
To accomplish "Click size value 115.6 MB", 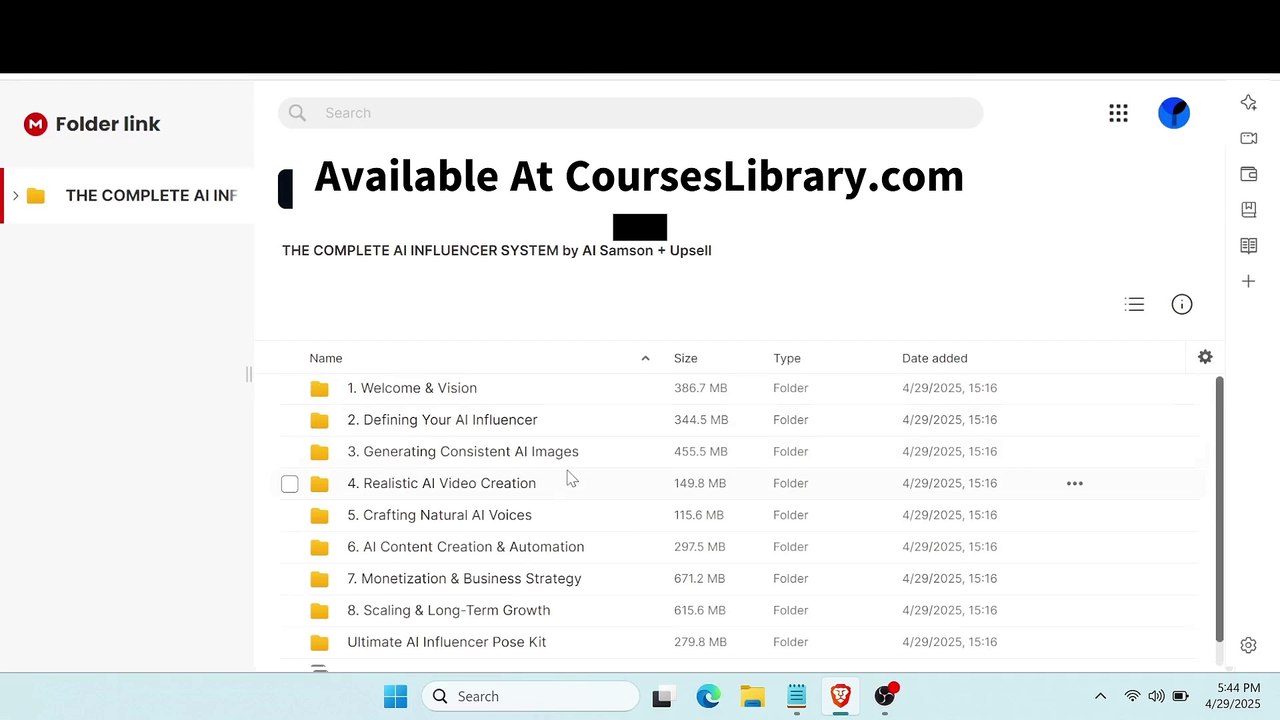I will click(x=699, y=515).
